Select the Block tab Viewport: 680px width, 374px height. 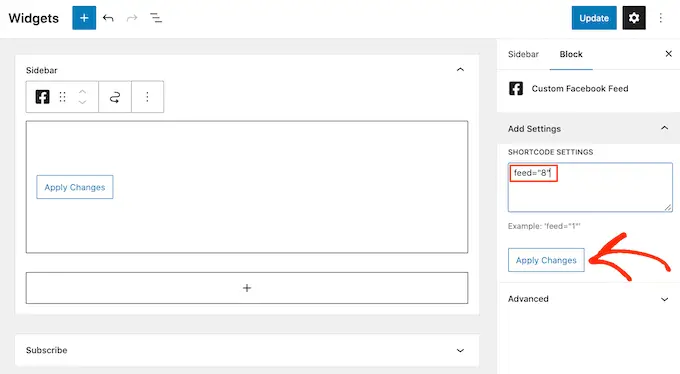click(x=571, y=54)
